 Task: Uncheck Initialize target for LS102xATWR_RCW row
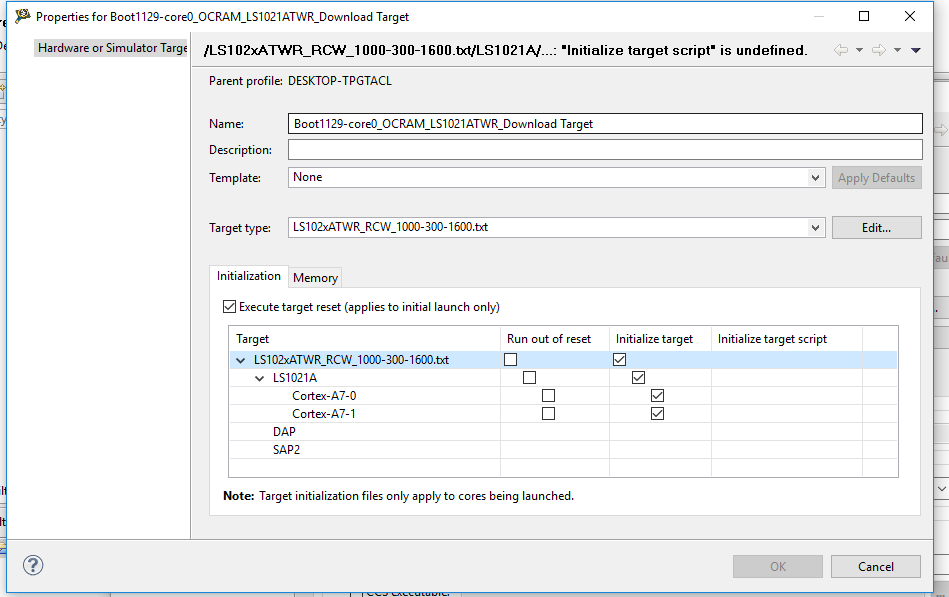click(x=620, y=360)
